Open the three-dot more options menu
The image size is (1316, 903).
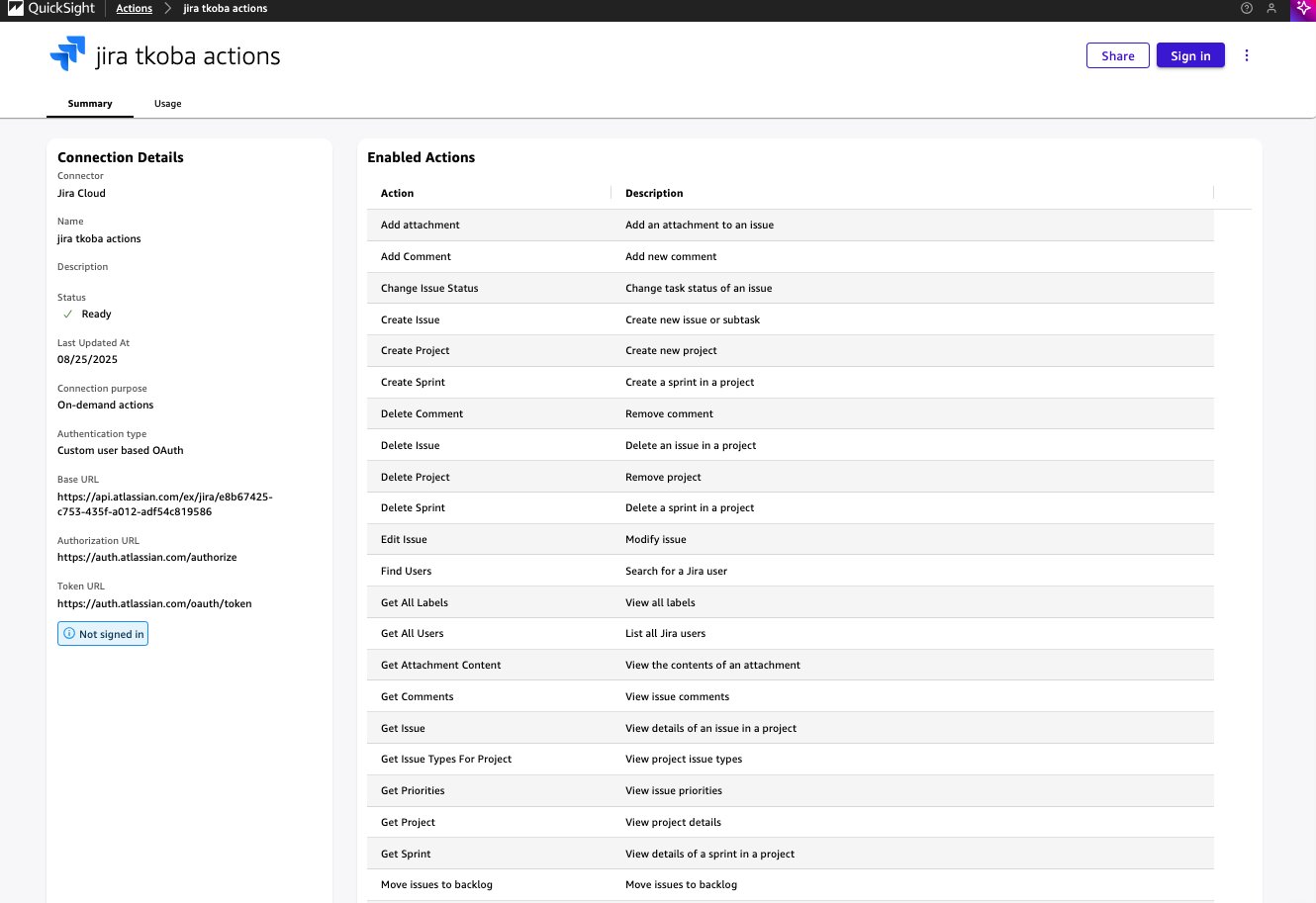tap(1247, 55)
